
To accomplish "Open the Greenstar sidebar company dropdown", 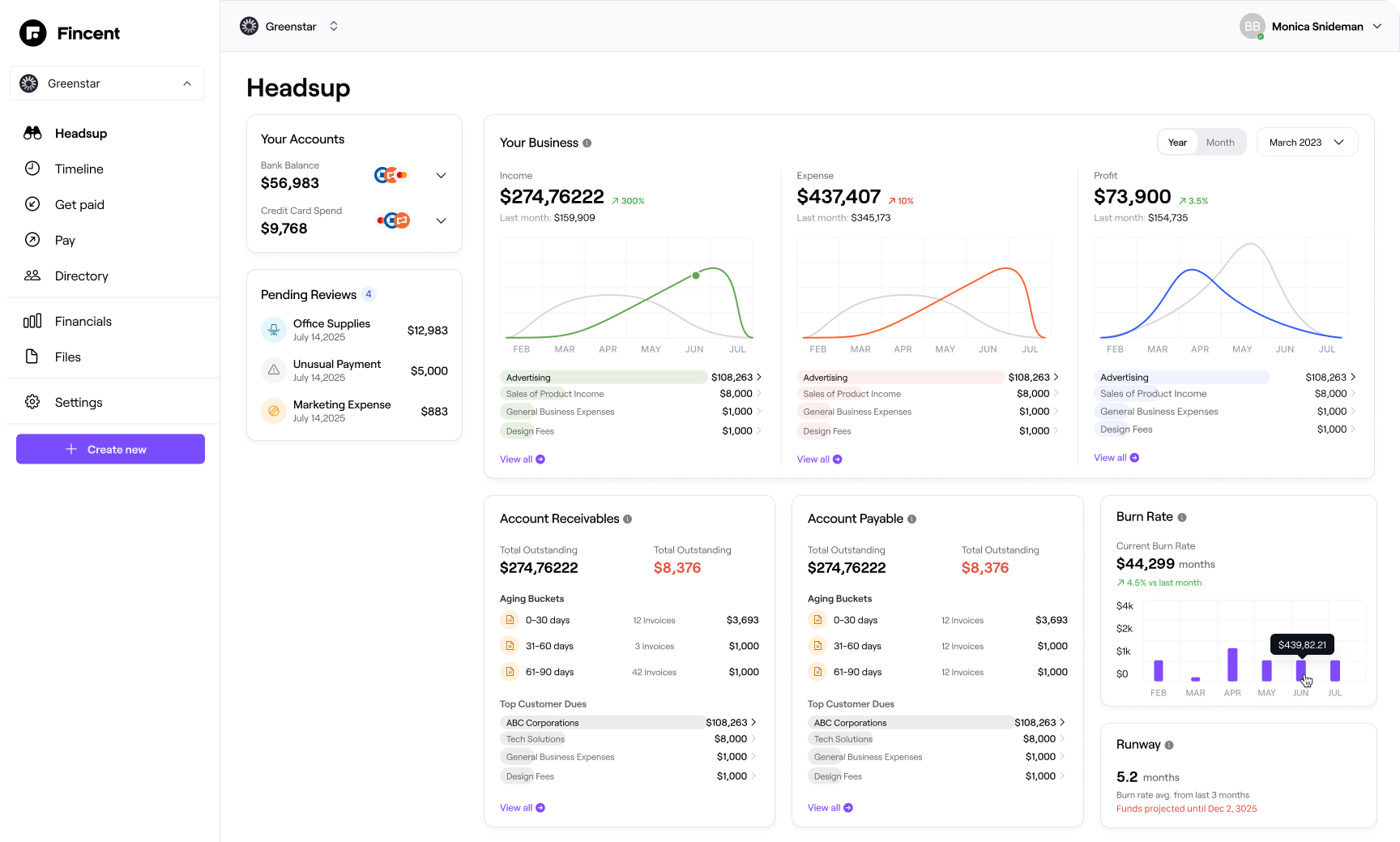I will pyautogui.click(x=107, y=83).
